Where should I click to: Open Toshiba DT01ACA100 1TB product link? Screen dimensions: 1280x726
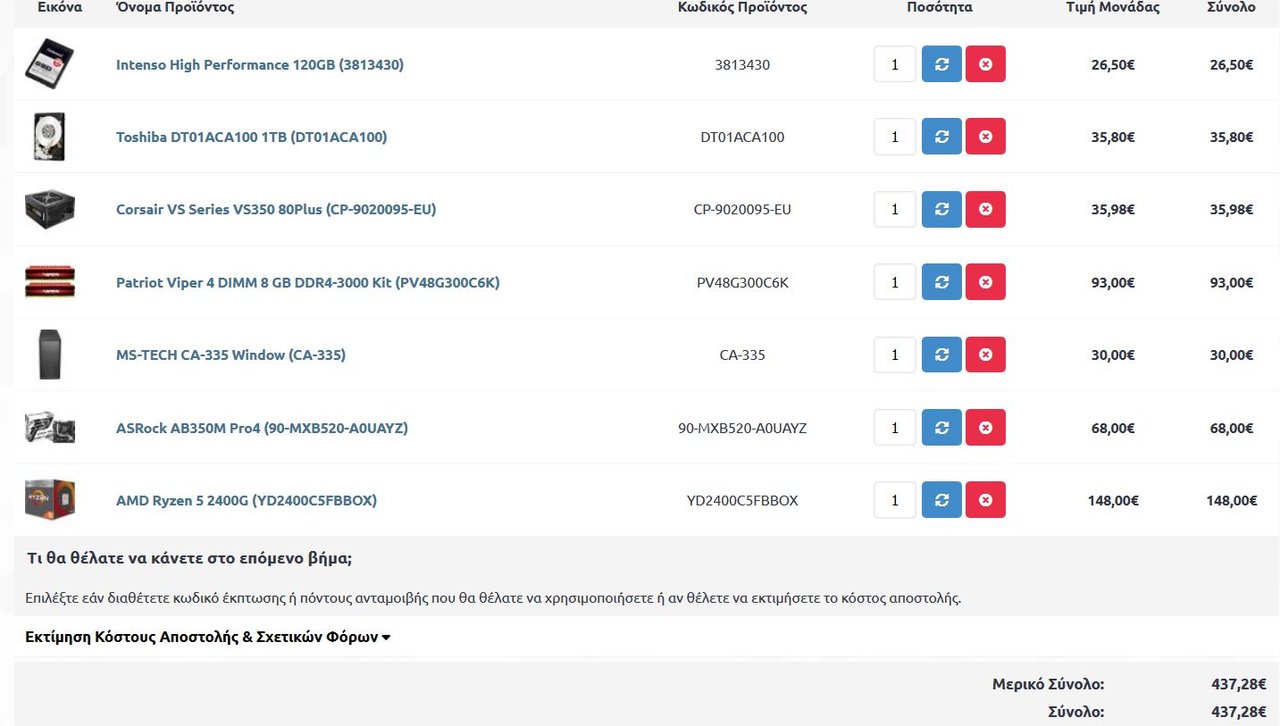pyautogui.click(x=251, y=137)
